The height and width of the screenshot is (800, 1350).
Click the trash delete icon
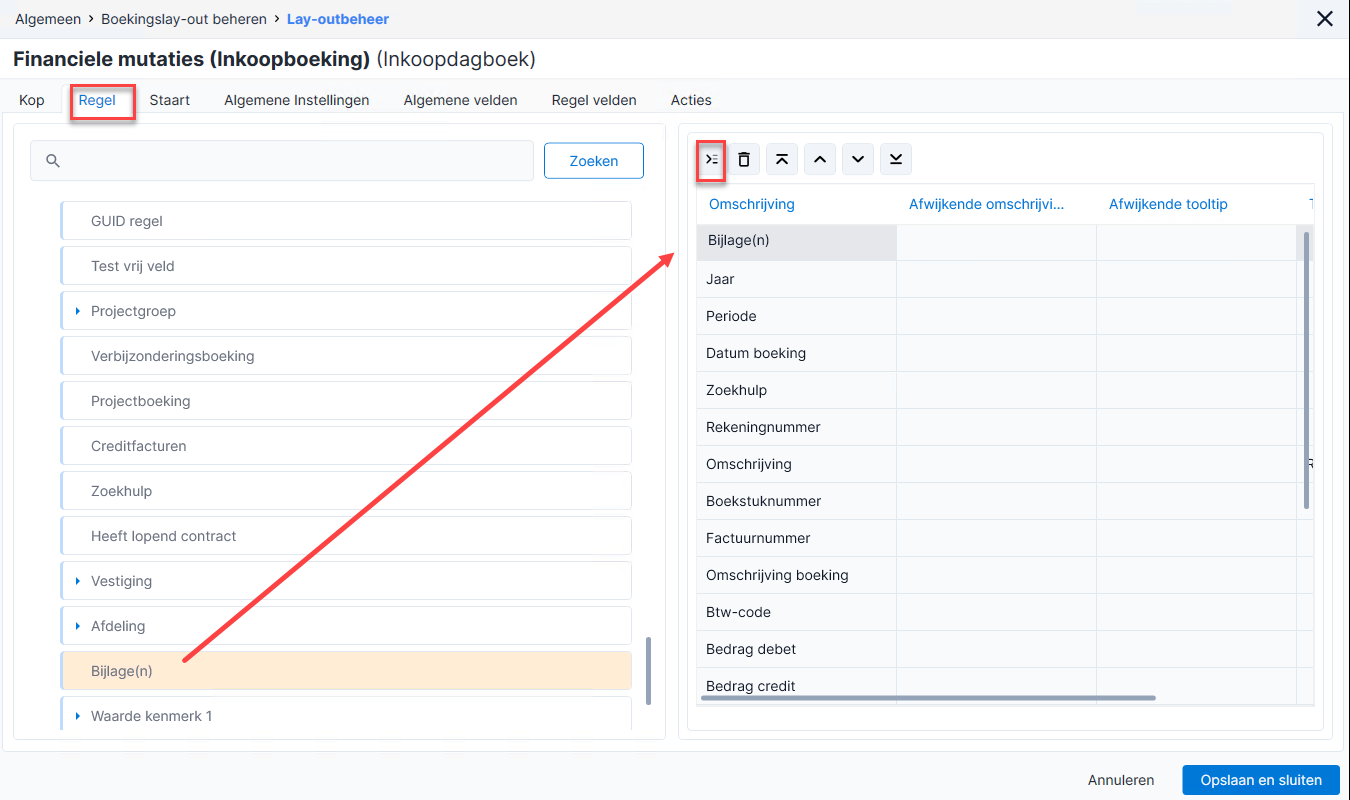[744, 160]
